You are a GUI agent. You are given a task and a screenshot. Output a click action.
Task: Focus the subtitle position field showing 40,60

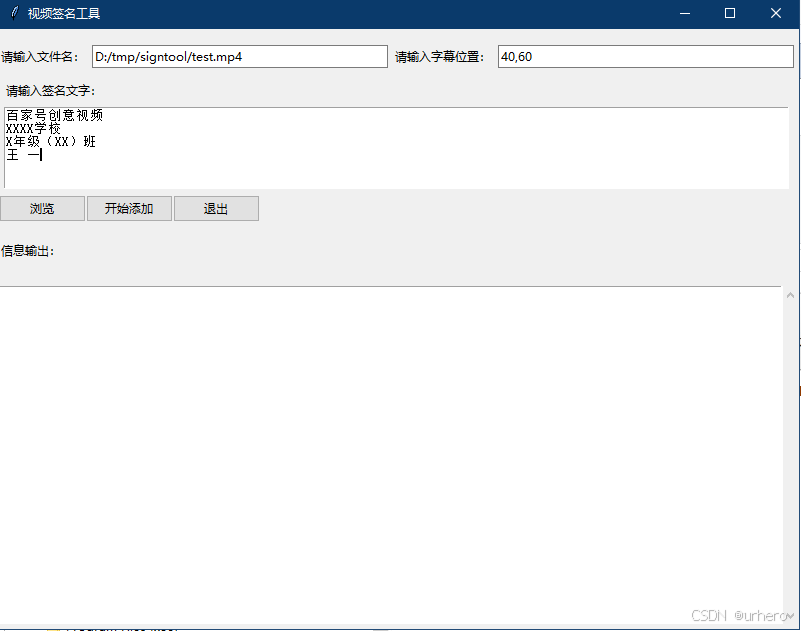(x=646, y=57)
